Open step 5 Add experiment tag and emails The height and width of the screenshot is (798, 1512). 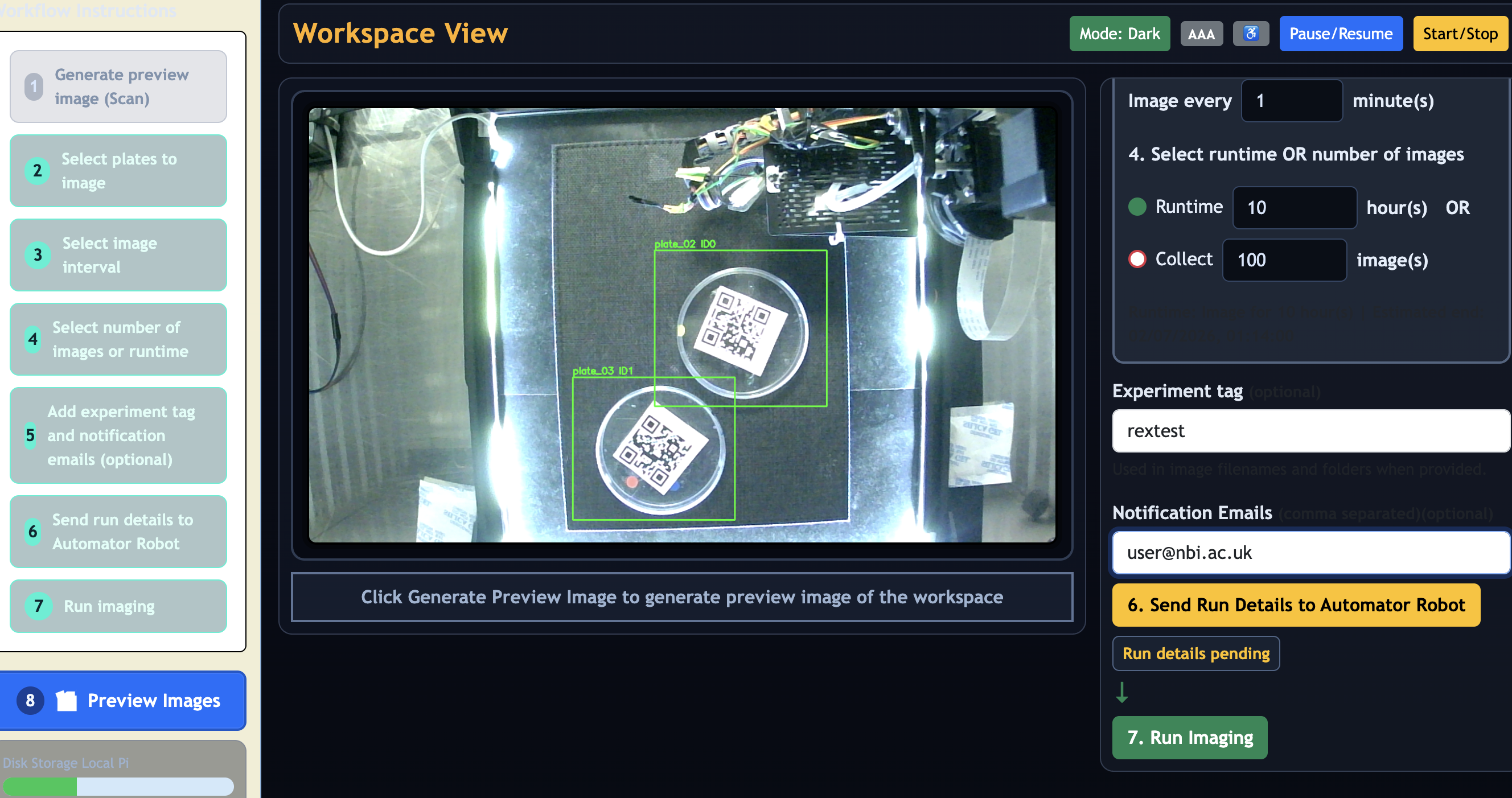point(118,435)
